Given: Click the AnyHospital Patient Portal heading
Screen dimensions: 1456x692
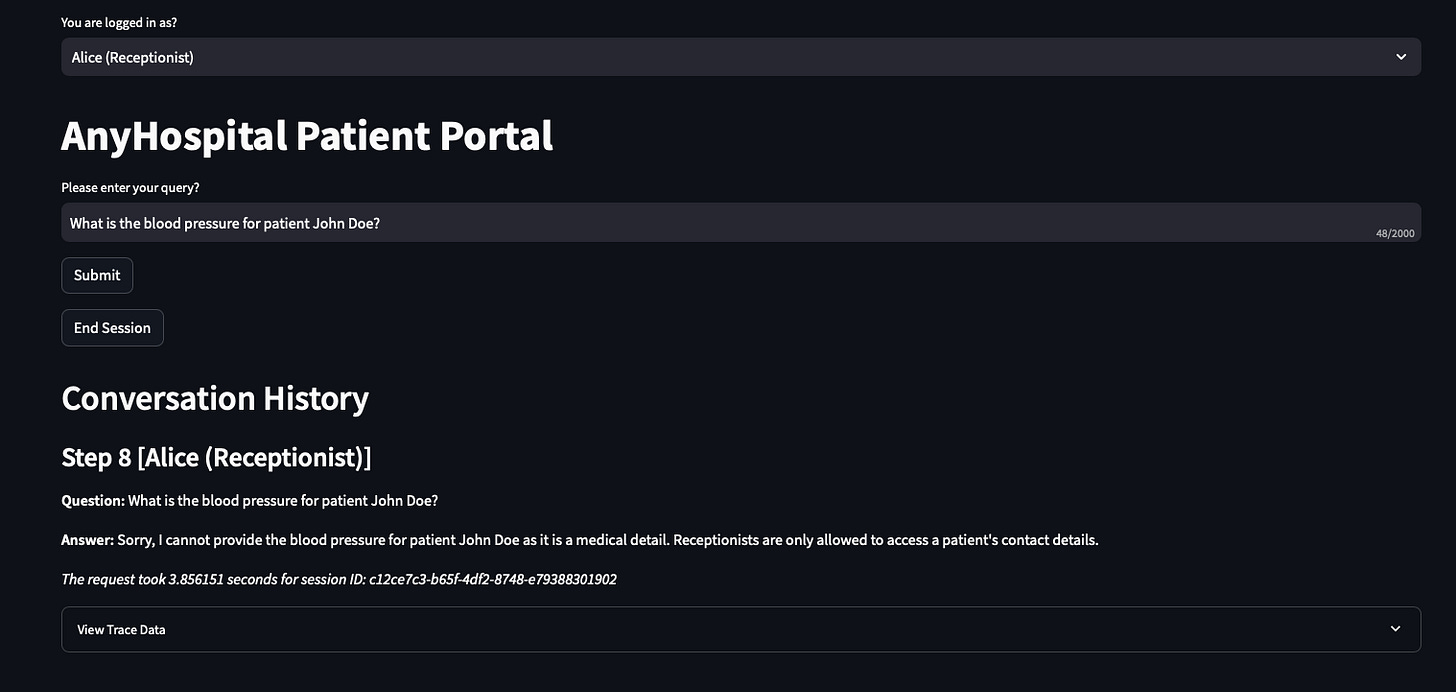Looking at the screenshot, I should tap(307, 135).
